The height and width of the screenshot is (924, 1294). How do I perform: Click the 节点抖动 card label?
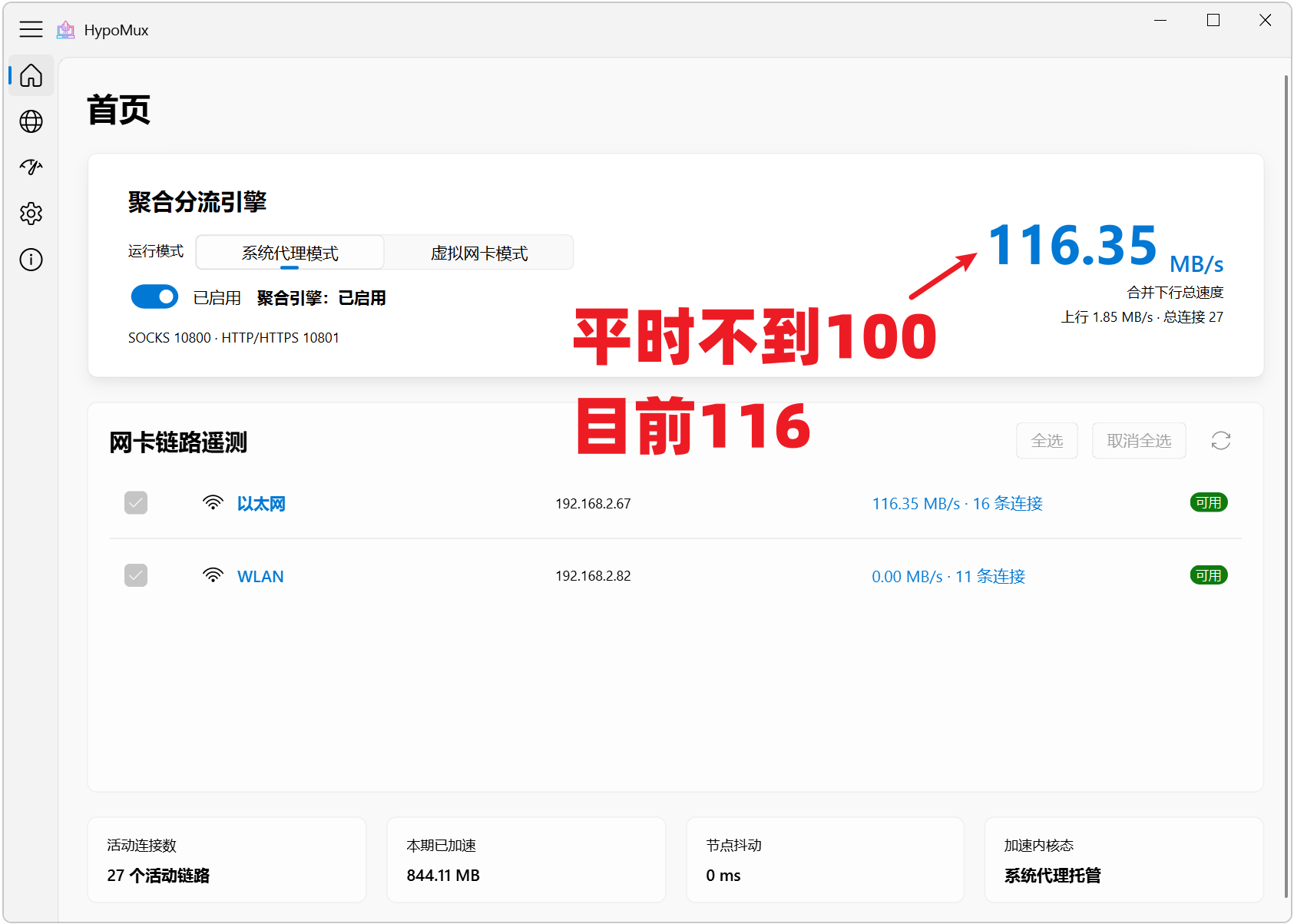click(734, 846)
